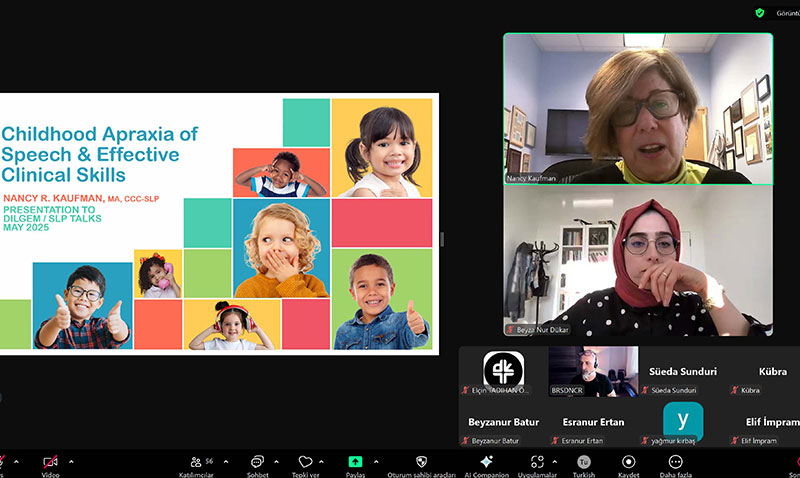Expand the arrow next to Sohbet
Viewport: 800px width, 478px height.
click(277, 462)
